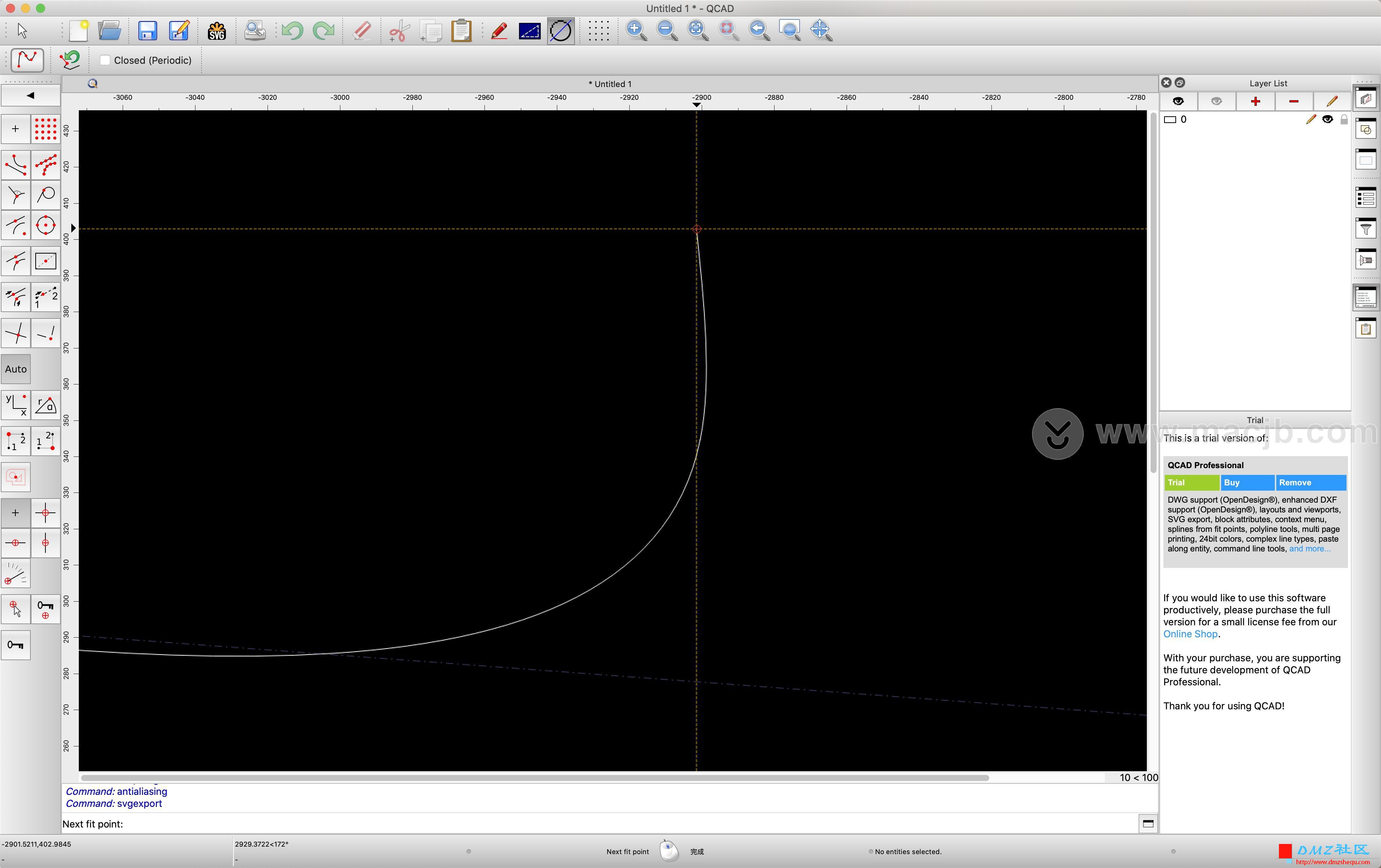Image resolution: width=1381 pixels, height=868 pixels.
Task: Toggle screen-based linetypes icon
Action: (530, 30)
